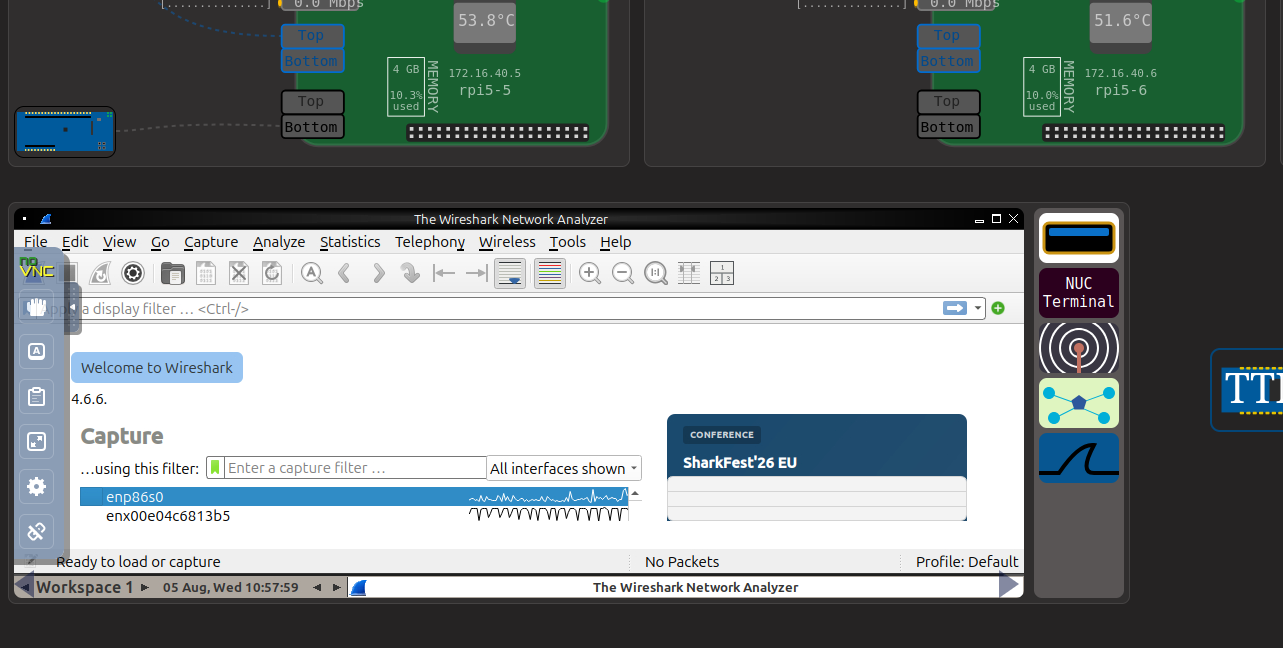Click the noVNC disconnect icon

click(x=37, y=531)
